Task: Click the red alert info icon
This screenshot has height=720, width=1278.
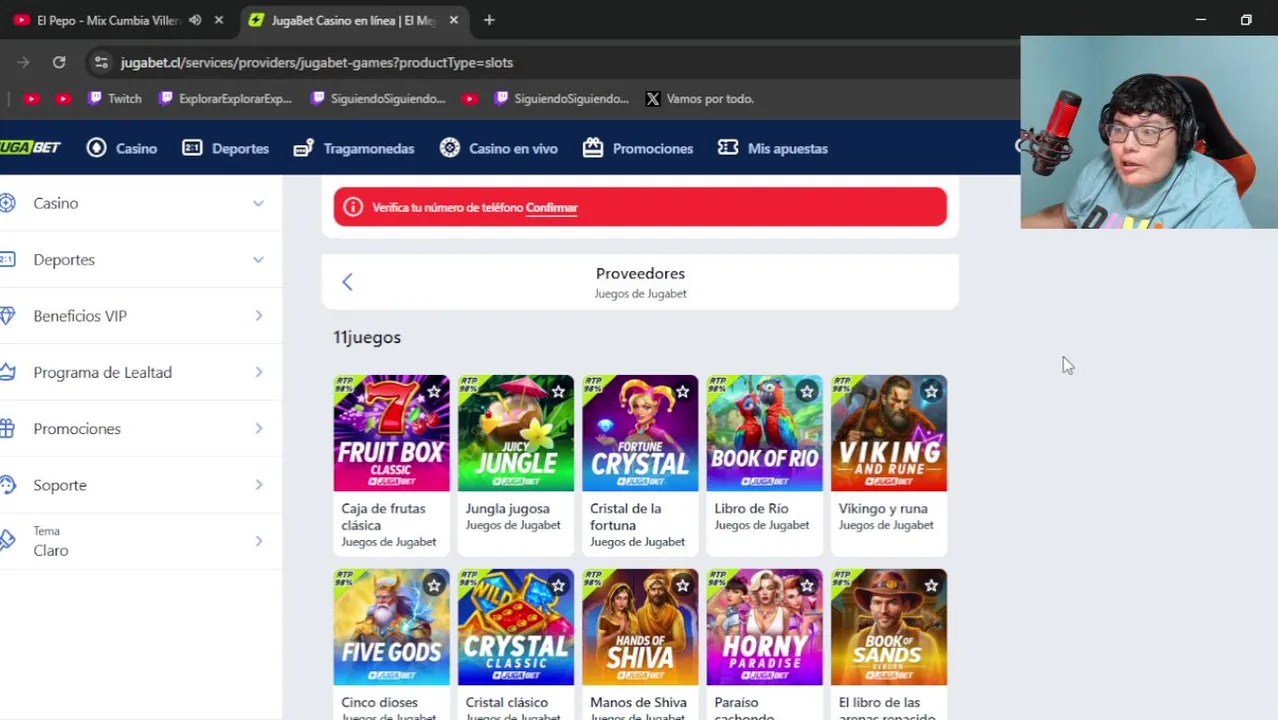Action: pos(353,207)
